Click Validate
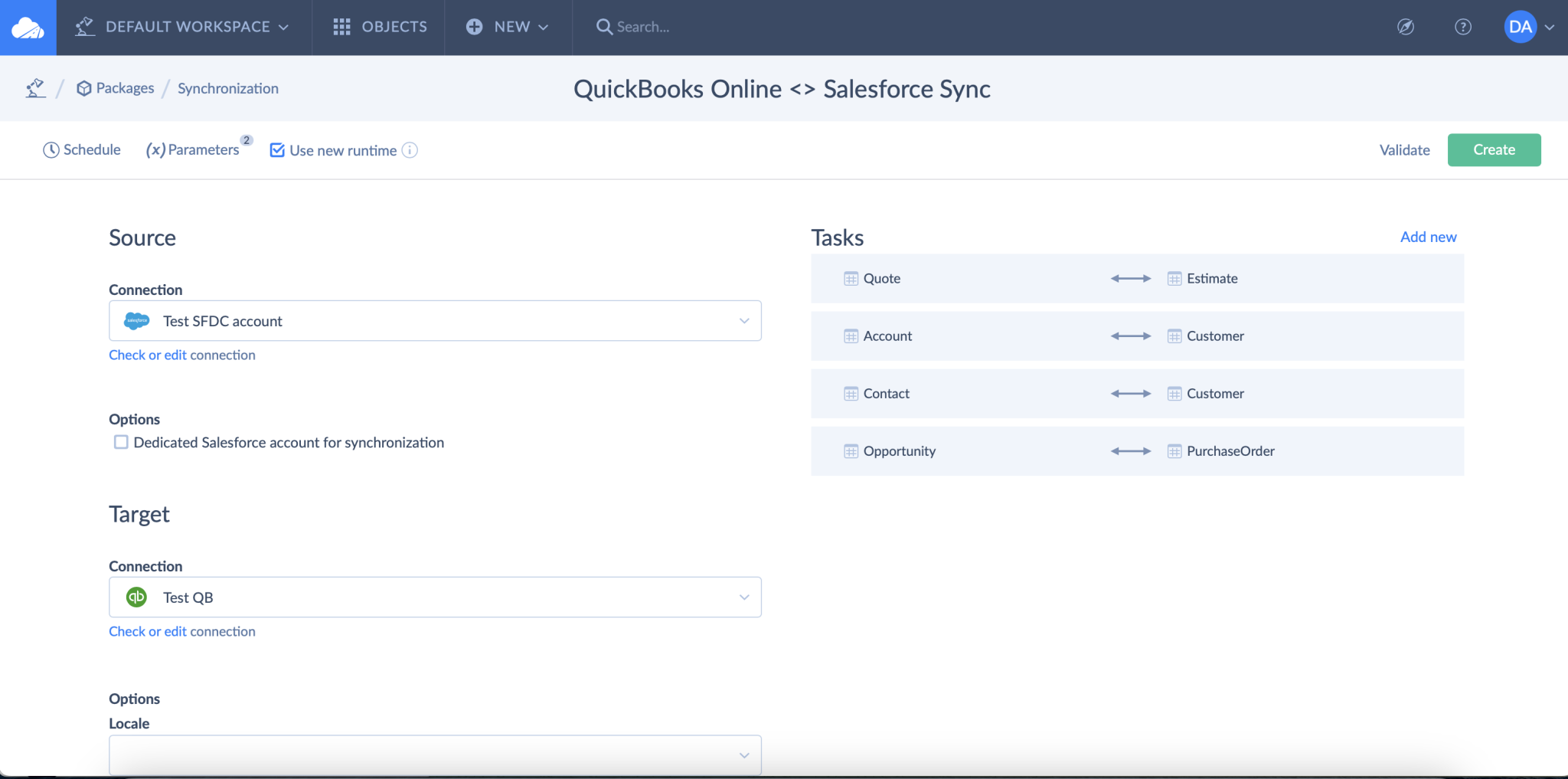This screenshot has width=1568, height=779. click(1404, 150)
